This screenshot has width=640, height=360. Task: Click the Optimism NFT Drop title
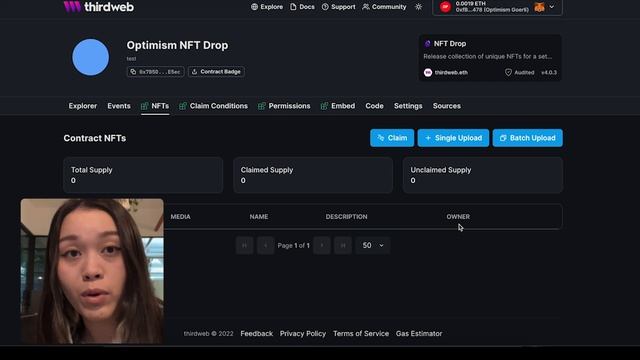(x=177, y=45)
